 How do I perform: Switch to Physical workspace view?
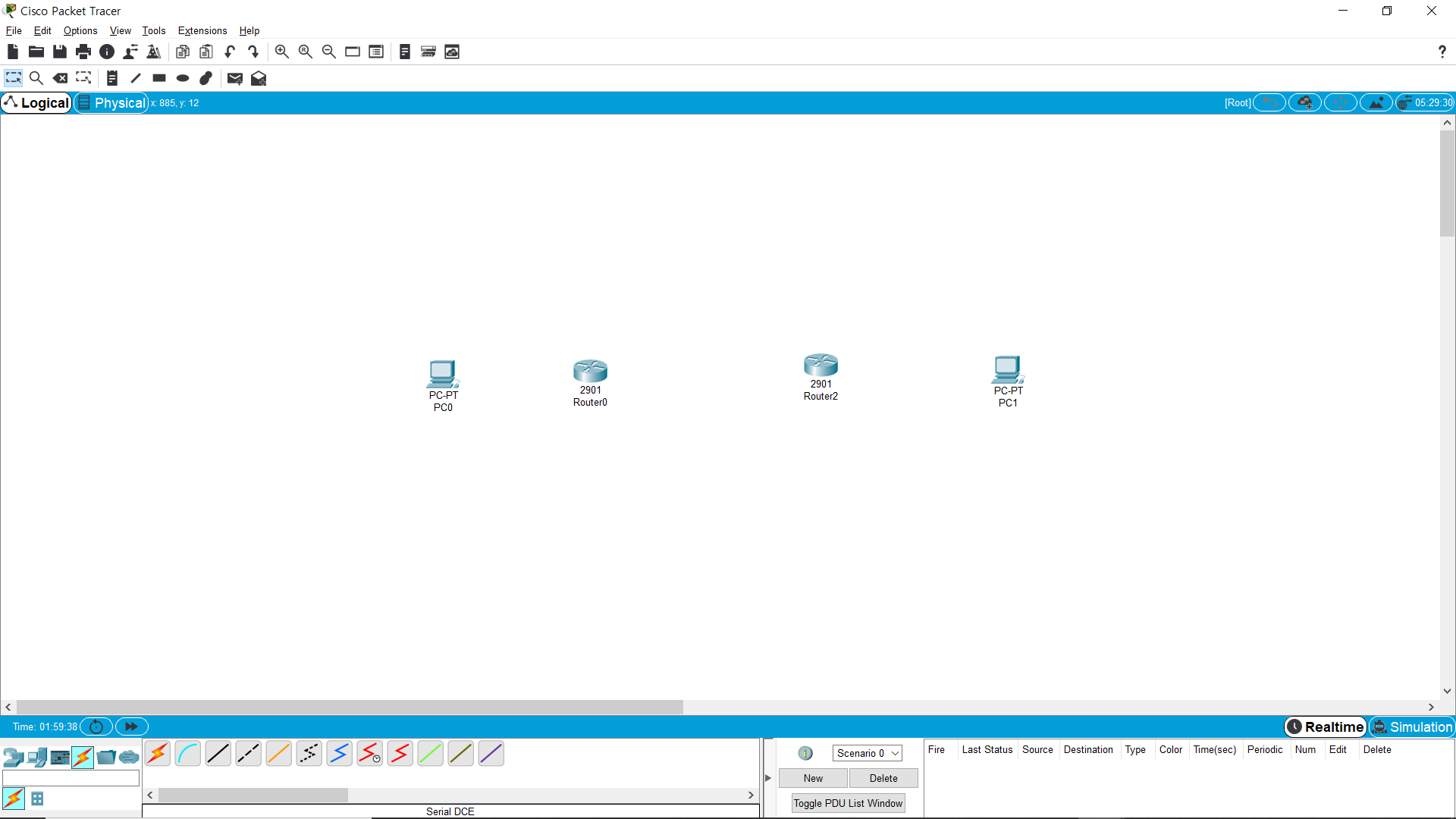pyautogui.click(x=111, y=103)
